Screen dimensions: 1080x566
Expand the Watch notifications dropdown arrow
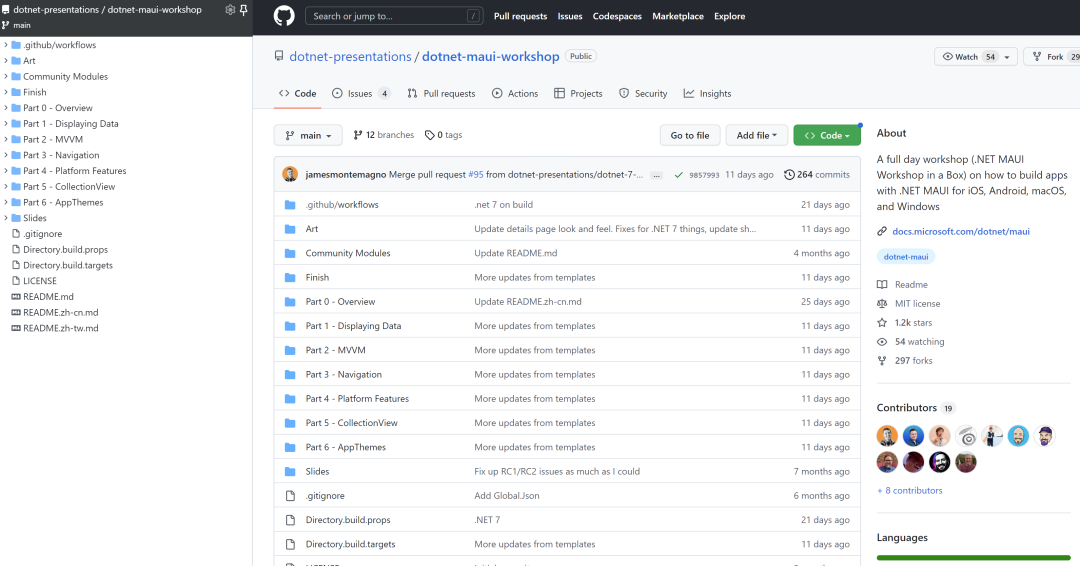tap(1007, 57)
